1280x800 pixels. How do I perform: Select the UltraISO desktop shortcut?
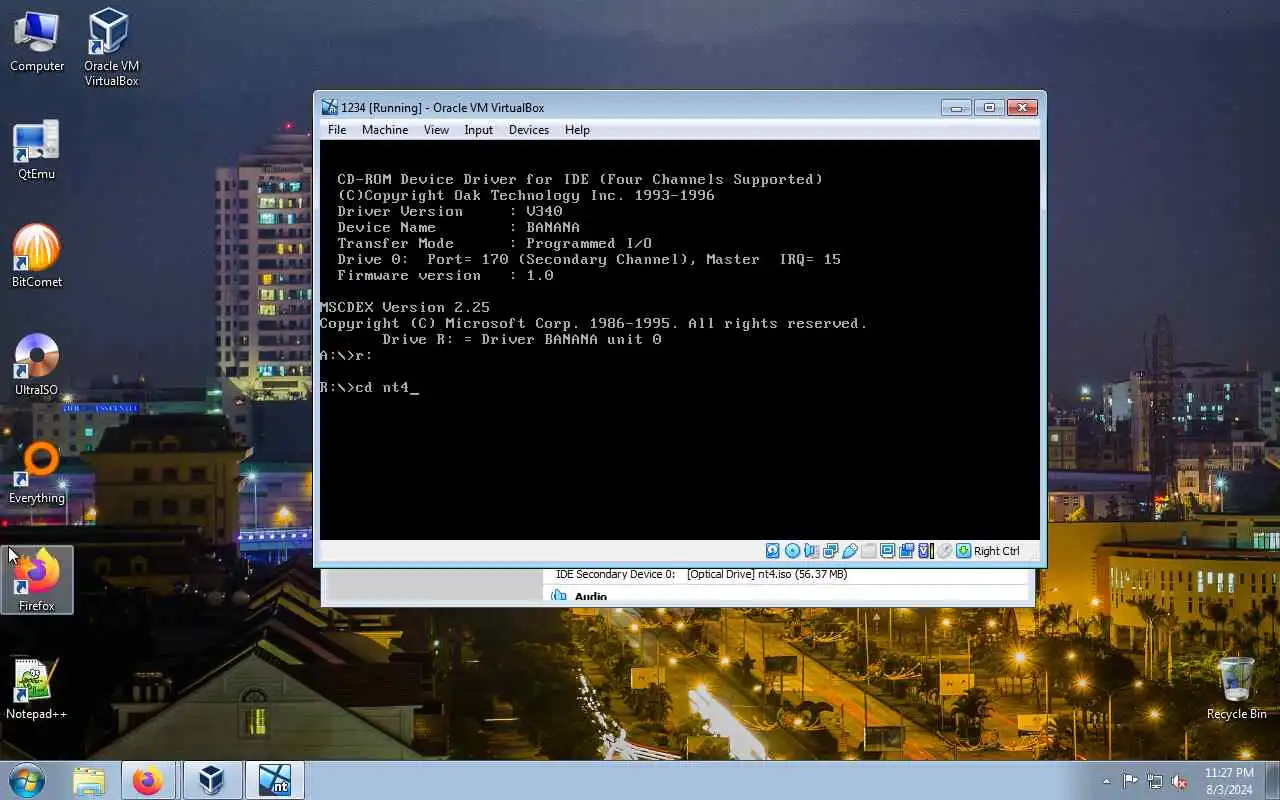pos(37,365)
